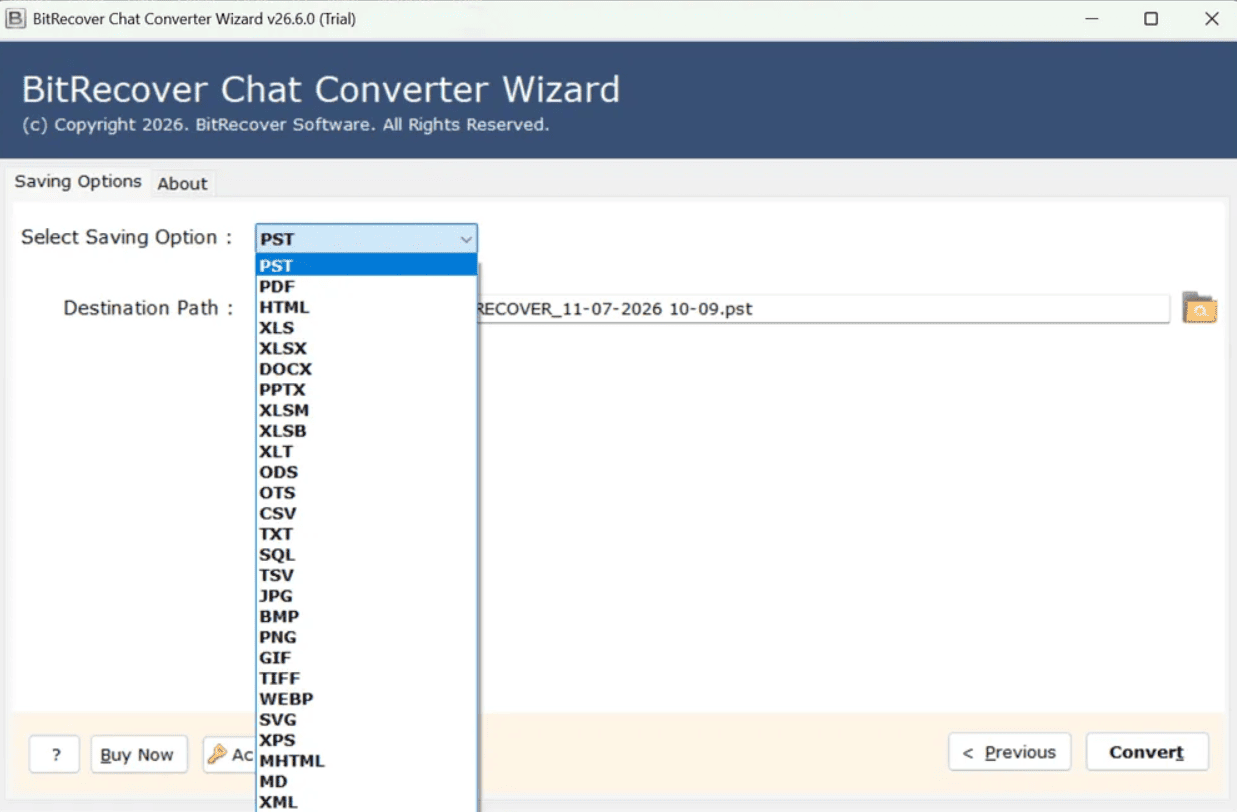This screenshot has width=1237, height=812.
Task: Choose SQL from the dropdown list
Action: tap(366, 555)
